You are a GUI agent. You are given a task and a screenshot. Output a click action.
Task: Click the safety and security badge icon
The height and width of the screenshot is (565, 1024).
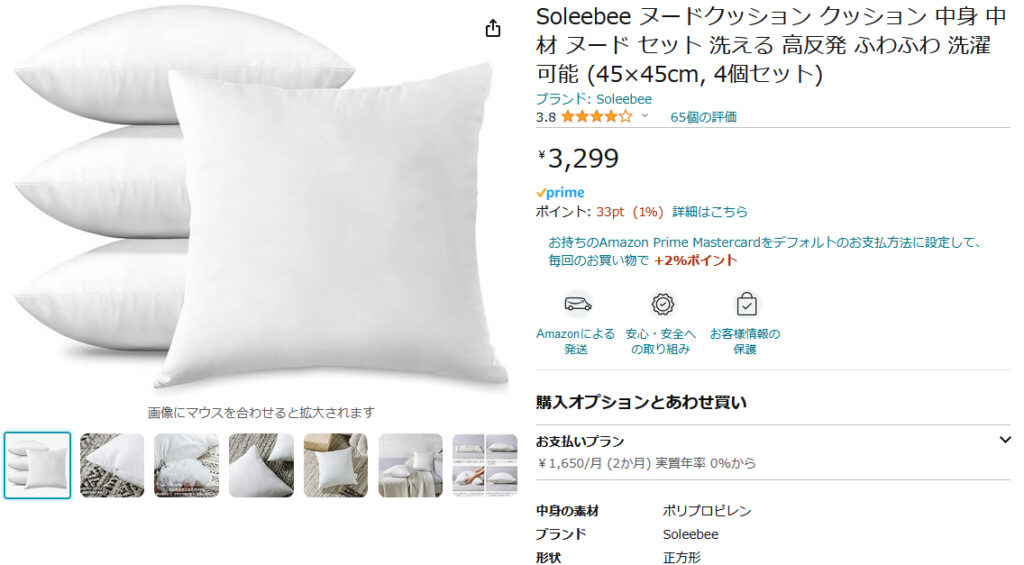(662, 304)
